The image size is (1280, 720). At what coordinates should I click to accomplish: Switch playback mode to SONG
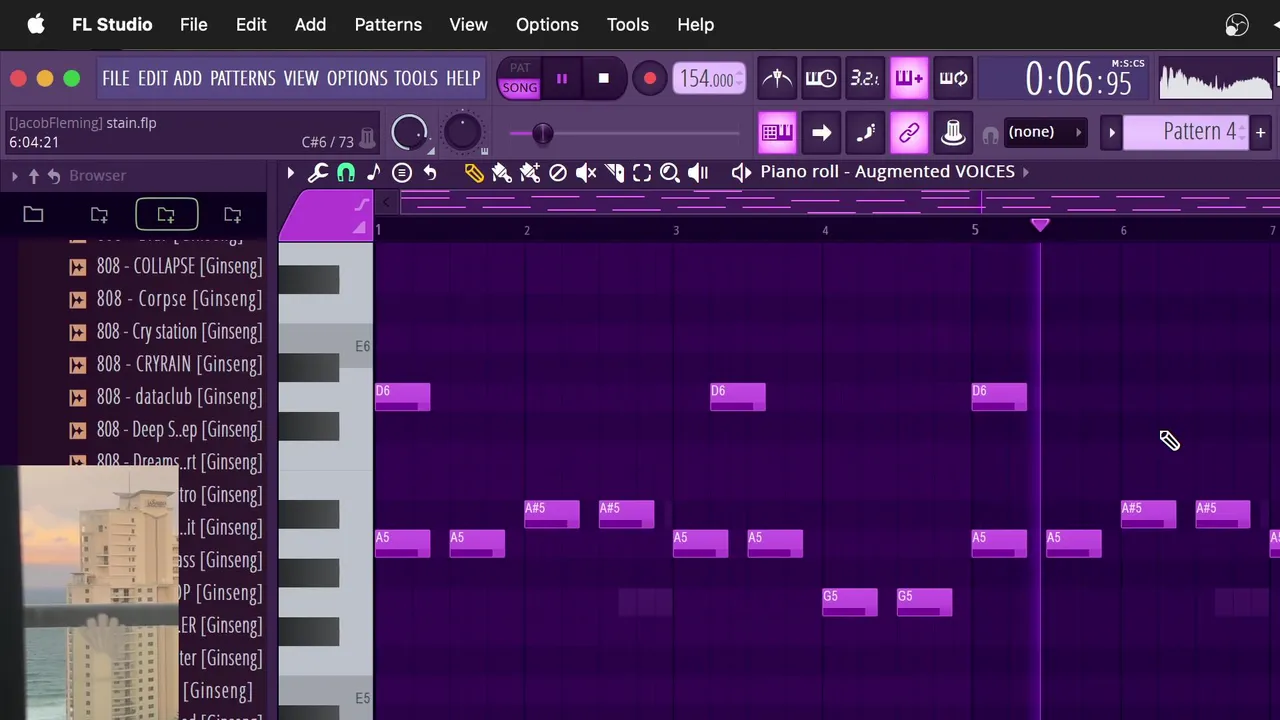pyautogui.click(x=520, y=88)
